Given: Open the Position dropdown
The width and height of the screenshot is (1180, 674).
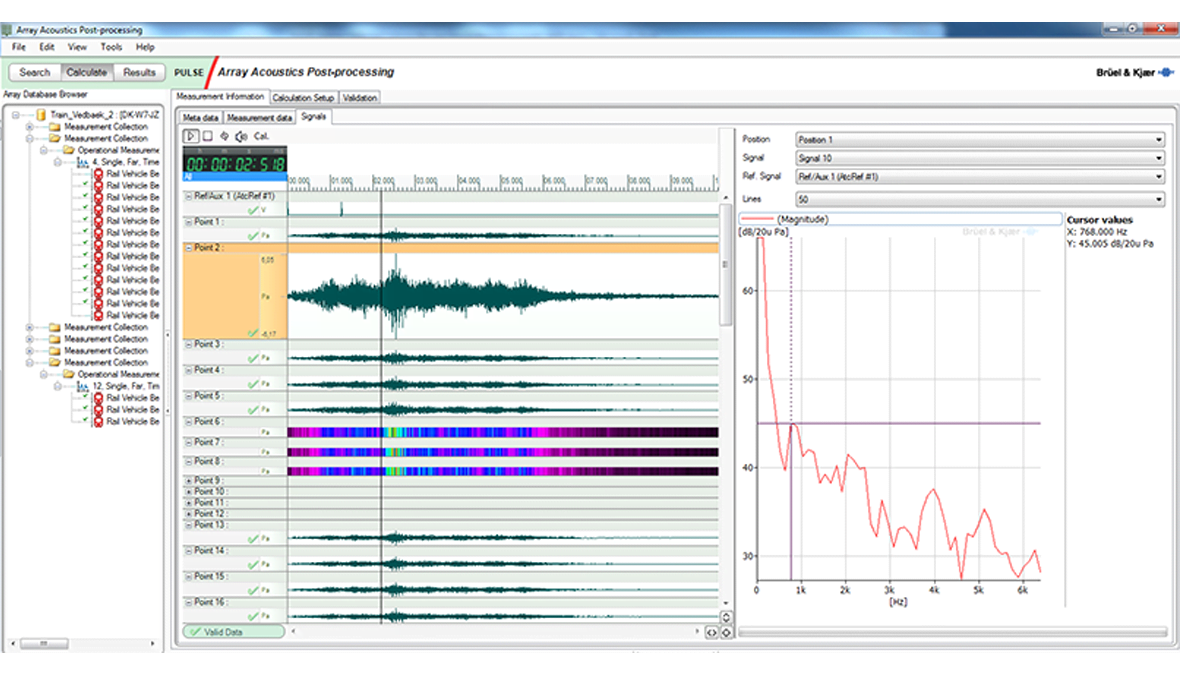Looking at the screenshot, I should 980,139.
